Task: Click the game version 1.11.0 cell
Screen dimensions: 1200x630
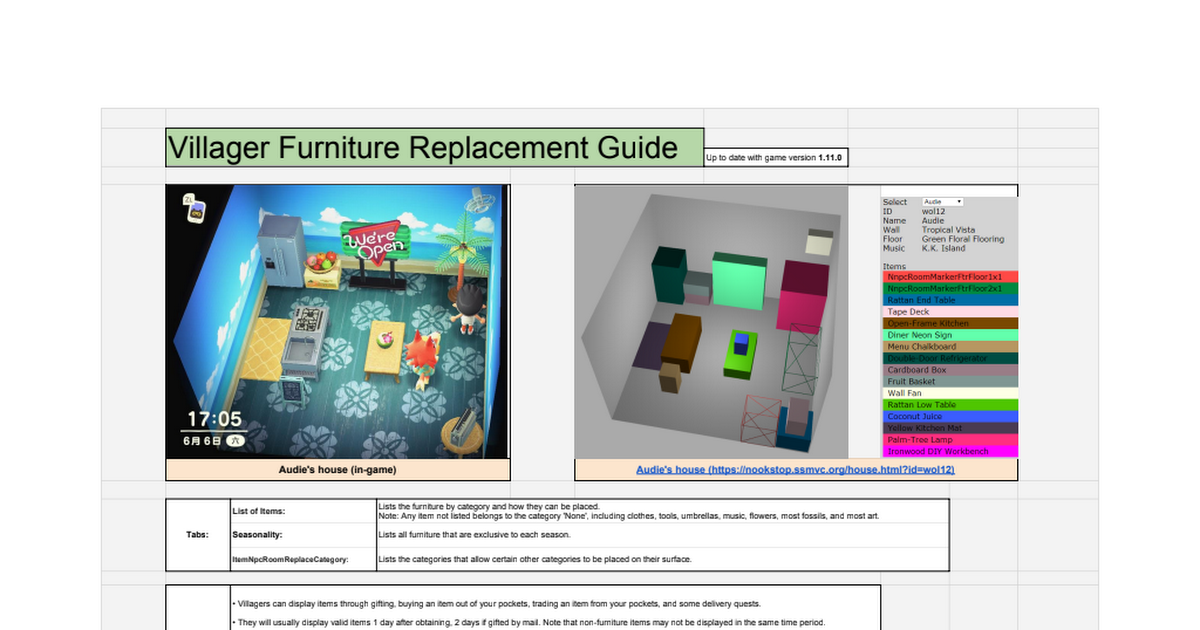Action: point(776,158)
